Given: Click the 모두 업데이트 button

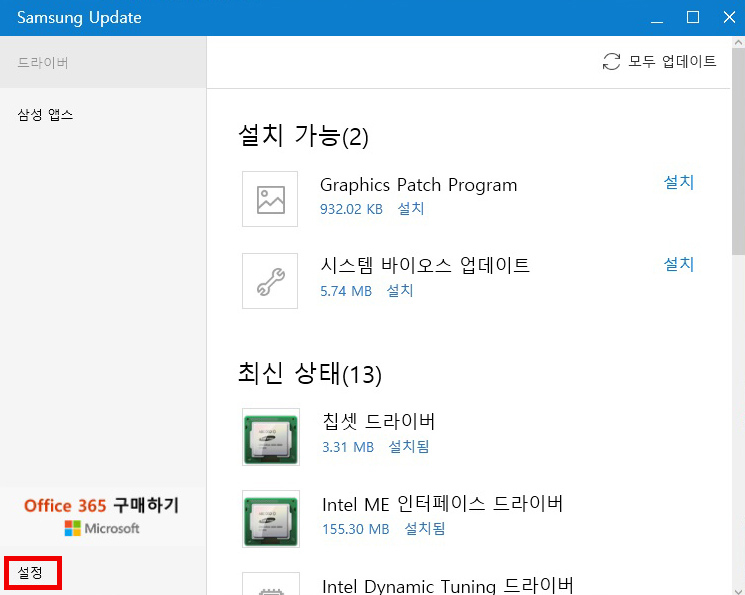Looking at the screenshot, I should pyautogui.click(x=659, y=61).
